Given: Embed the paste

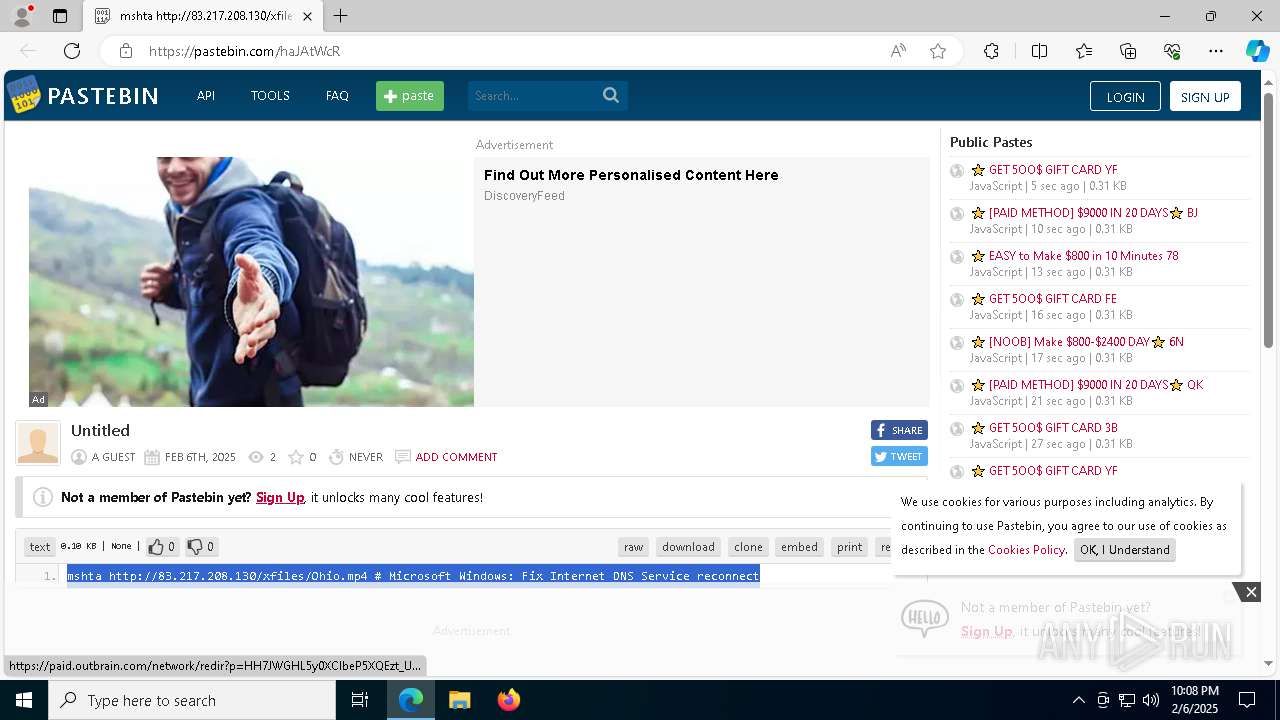Looking at the screenshot, I should click(799, 547).
